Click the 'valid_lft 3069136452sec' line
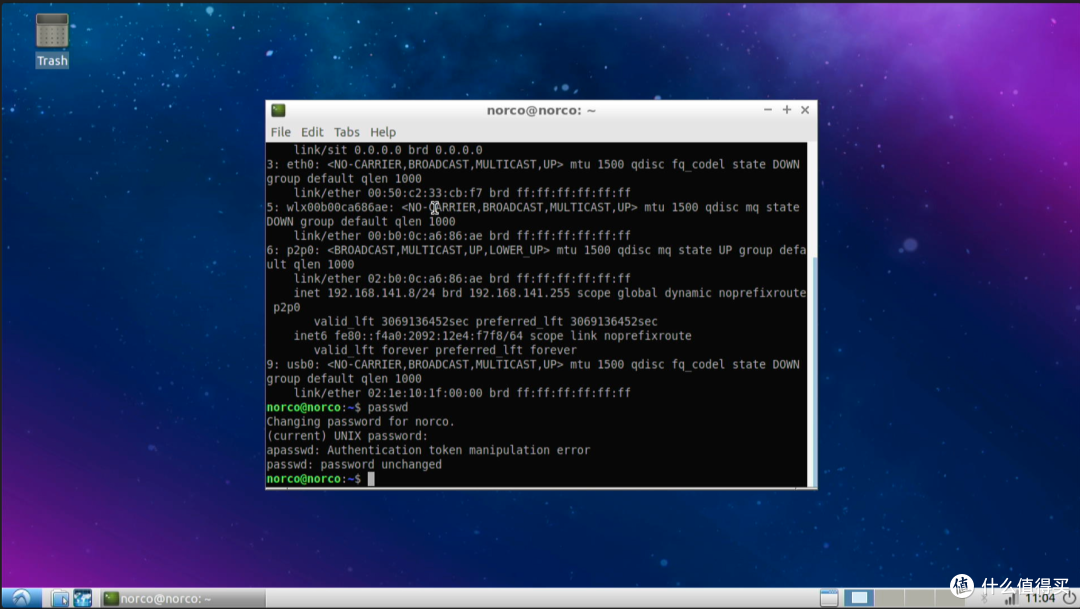This screenshot has width=1080, height=609. click(486, 322)
